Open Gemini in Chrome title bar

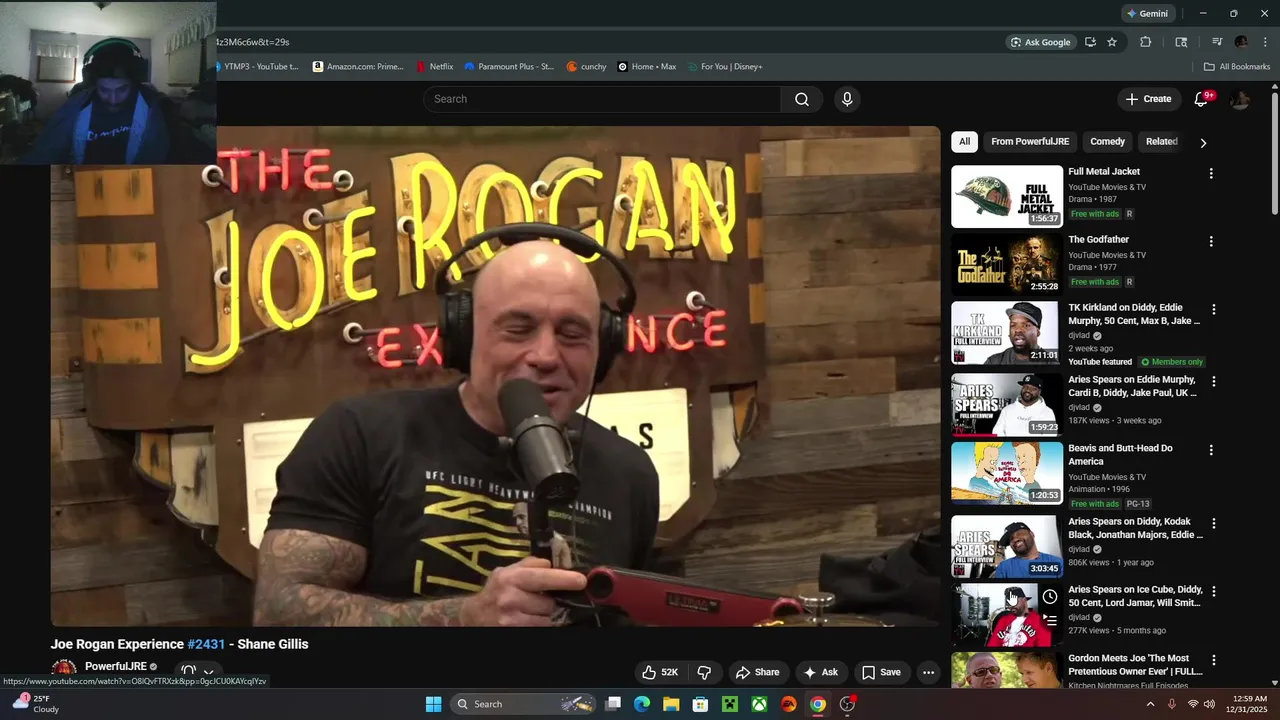pos(1147,13)
